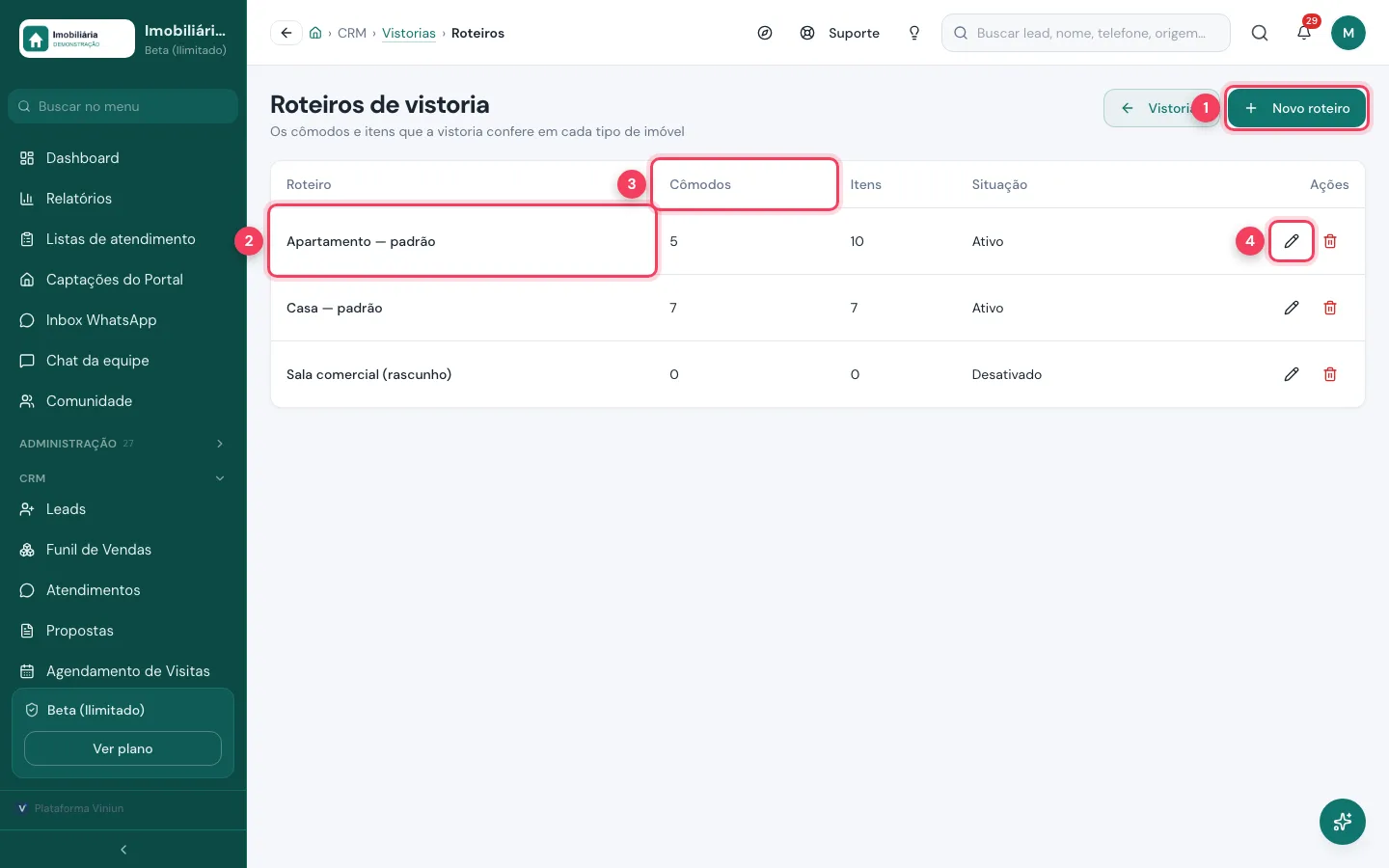The width and height of the screenshot is (1389, 868).
Task: Open Captações do Portal
Action: point(123,280)
